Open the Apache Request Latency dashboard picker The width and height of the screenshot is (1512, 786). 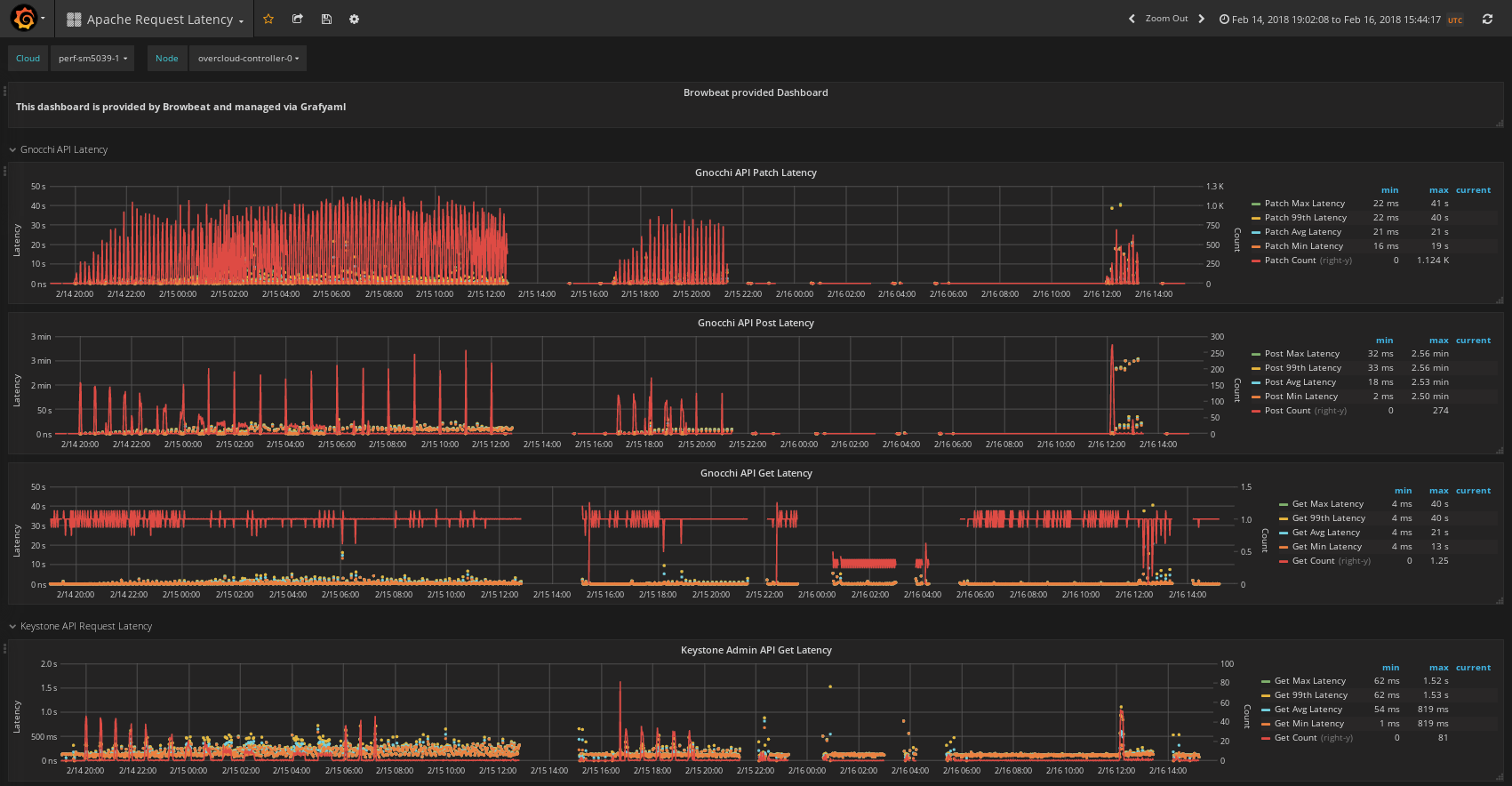156,19
